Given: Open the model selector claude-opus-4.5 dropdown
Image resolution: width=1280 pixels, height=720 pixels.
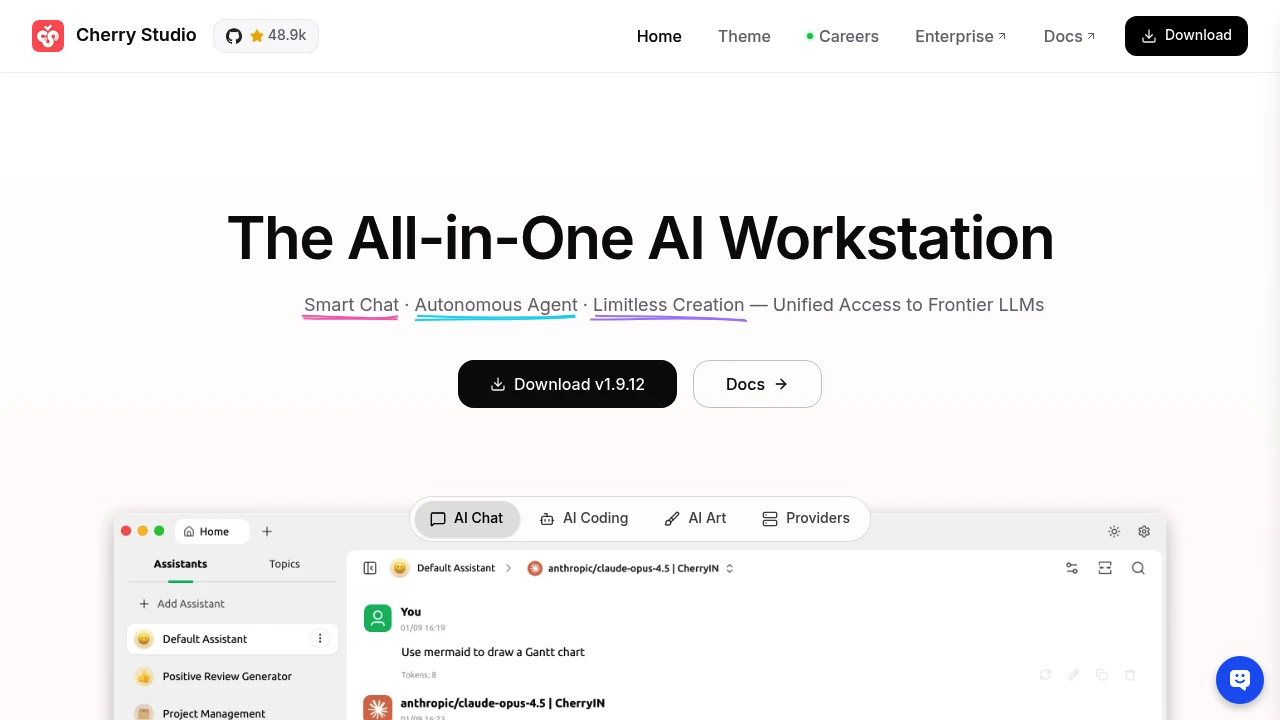Looking at the screenshot, I should click(x=631, y=568).
